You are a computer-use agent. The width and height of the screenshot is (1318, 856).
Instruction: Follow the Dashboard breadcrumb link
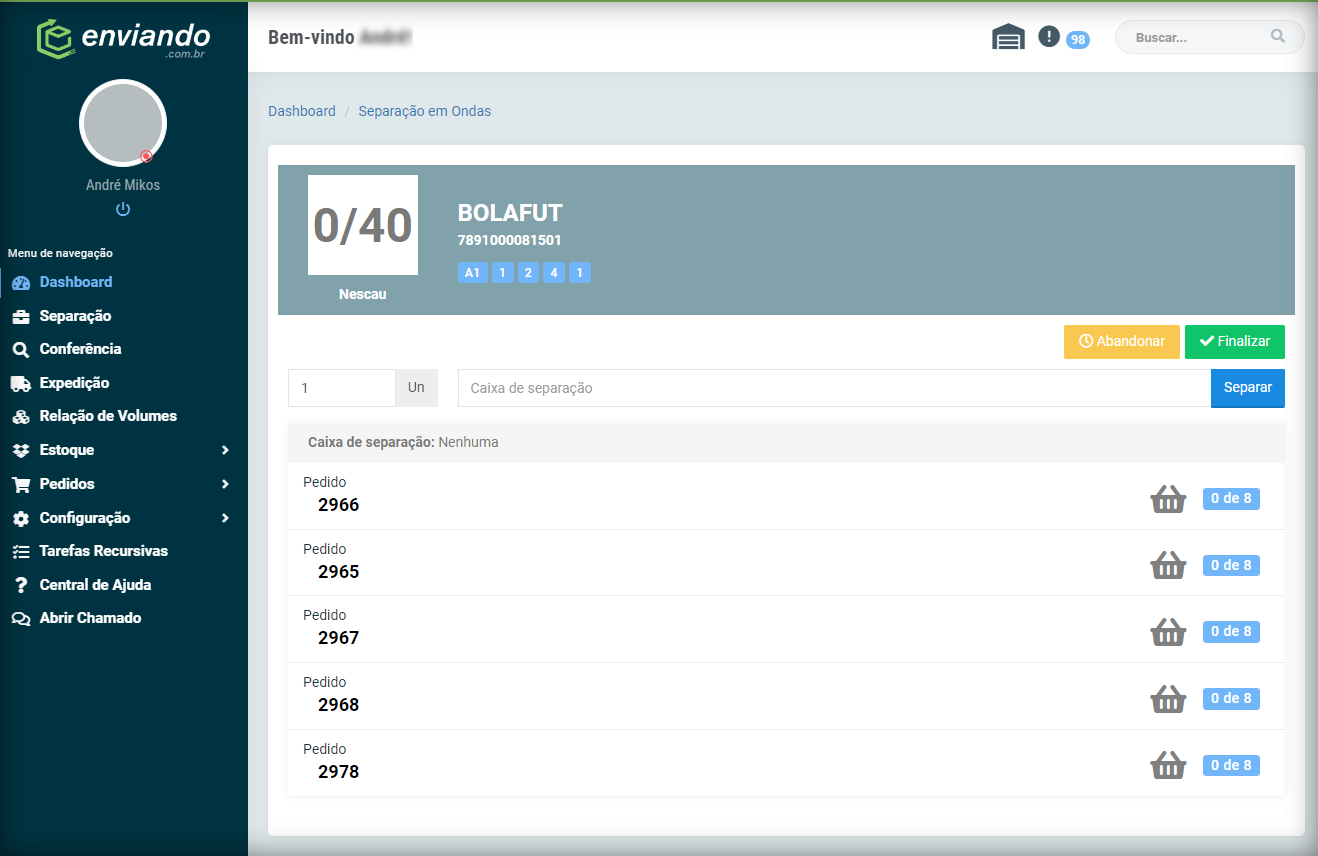pyautogui.click(x=302, y=111)
